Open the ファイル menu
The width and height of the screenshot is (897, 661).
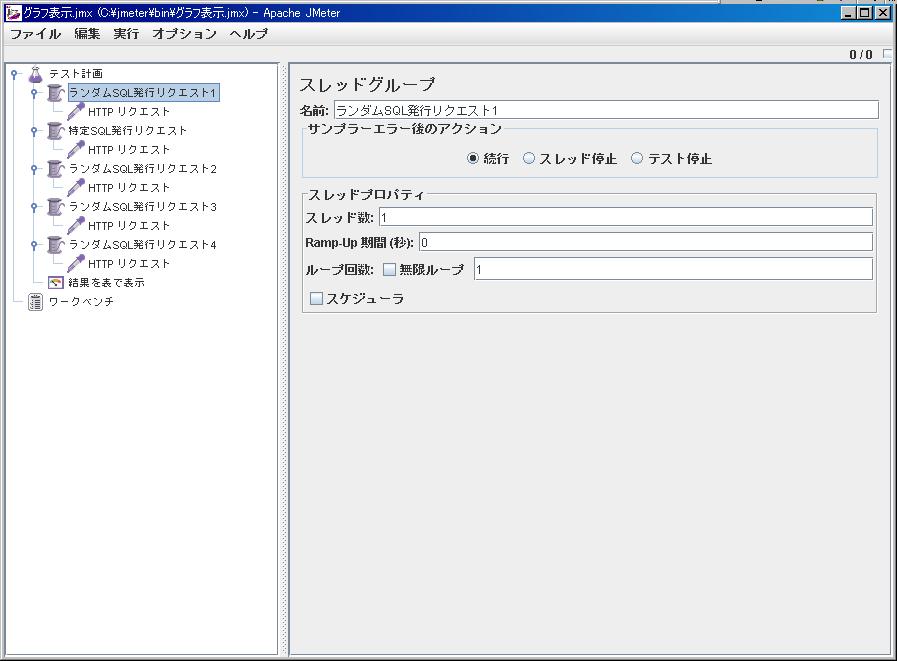35,34
